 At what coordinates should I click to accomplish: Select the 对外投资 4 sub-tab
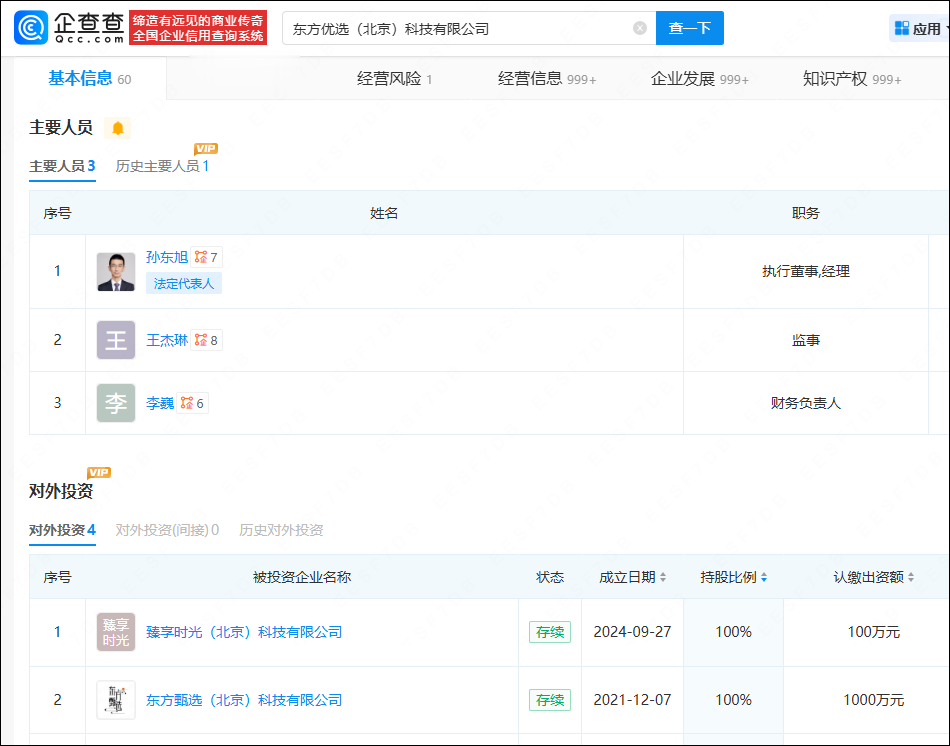(62, 530)
